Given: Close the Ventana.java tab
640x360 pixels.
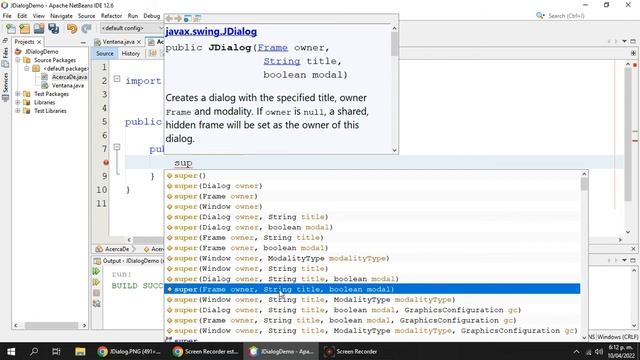Looking at the screenshot, I should (x=139, y=42).
